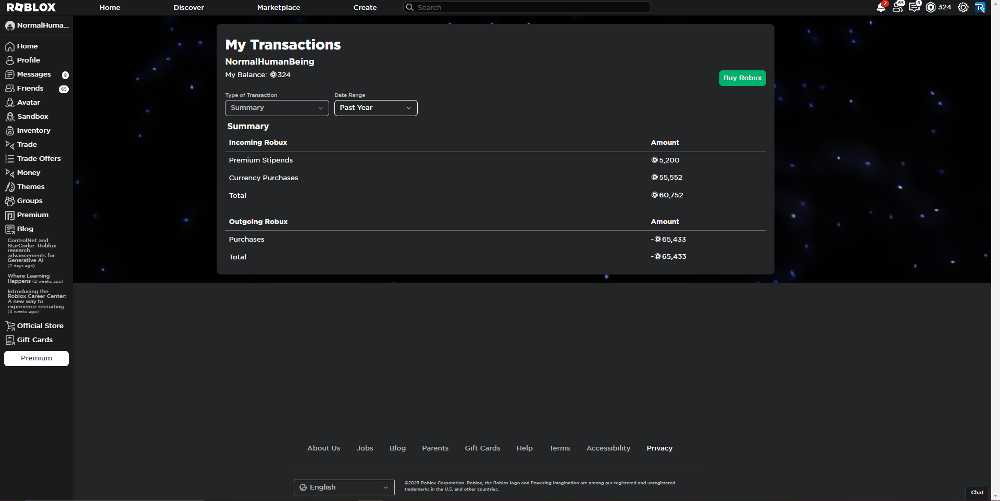Open the Type of Transaction dropdown
This screenshot has width=1000, height=501.
(x=277, y=108)
